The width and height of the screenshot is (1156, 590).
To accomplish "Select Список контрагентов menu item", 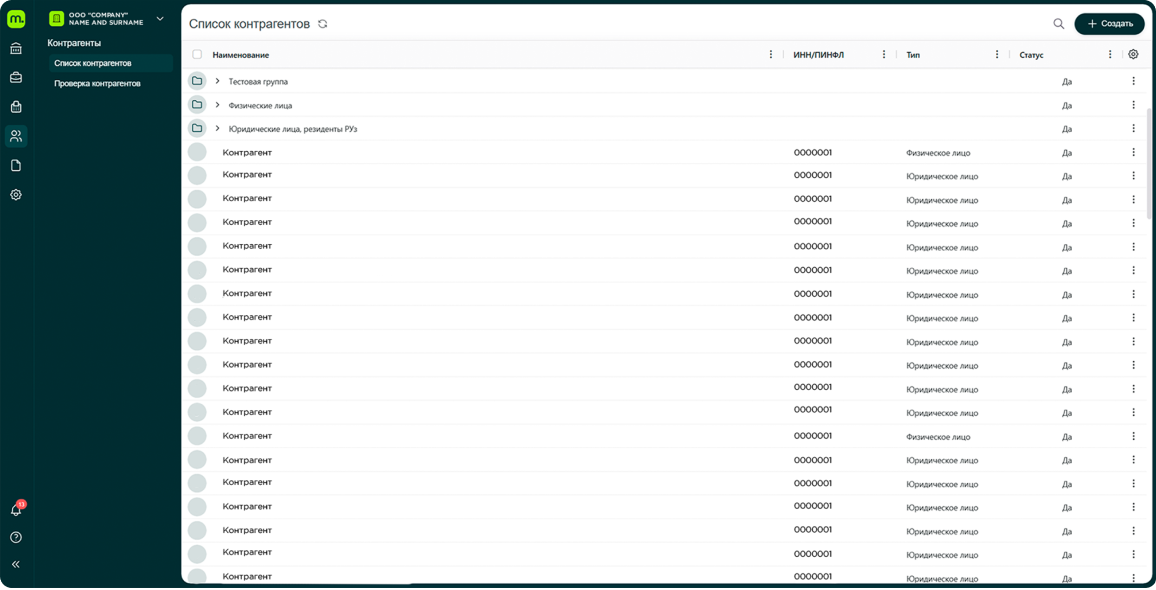I will pos(93,63).
